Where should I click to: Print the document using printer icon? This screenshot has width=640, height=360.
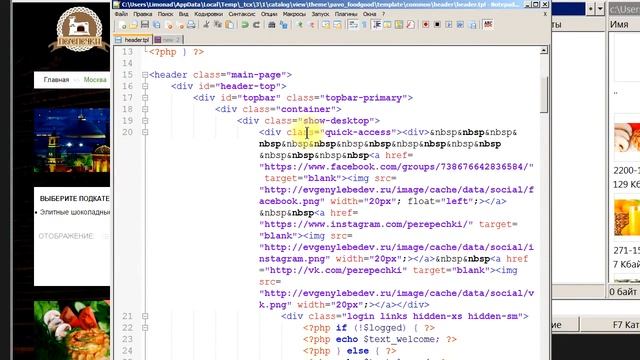(191, 25)
